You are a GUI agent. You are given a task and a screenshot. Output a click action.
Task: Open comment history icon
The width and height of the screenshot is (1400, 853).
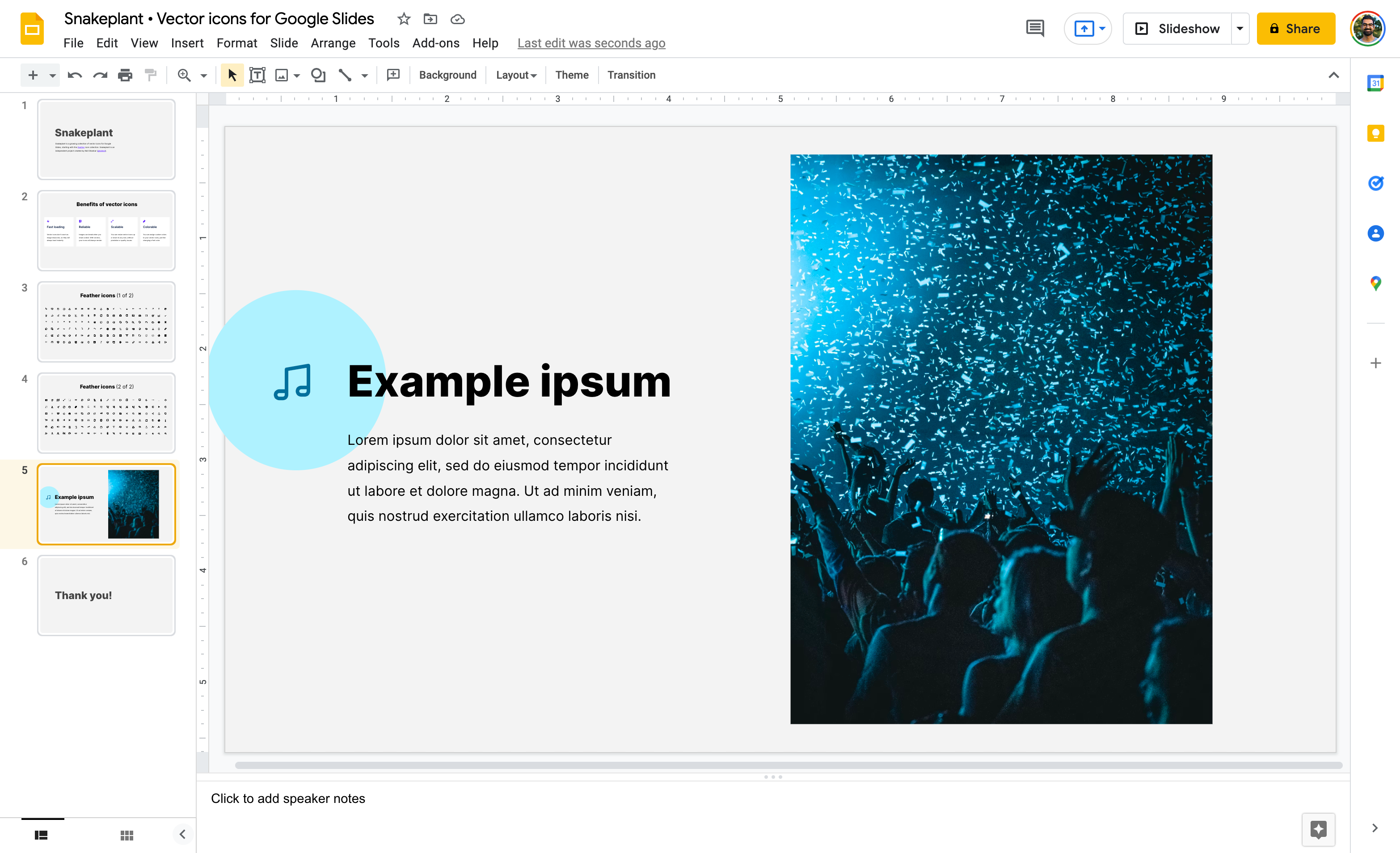(1035, 29)
